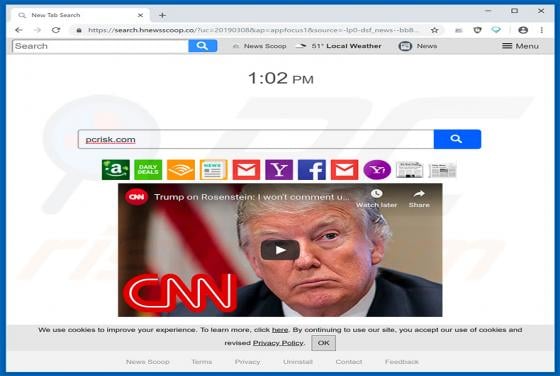Screen dimensions: 560x376
Task: Share the CNN video
Action: [419, 199]
